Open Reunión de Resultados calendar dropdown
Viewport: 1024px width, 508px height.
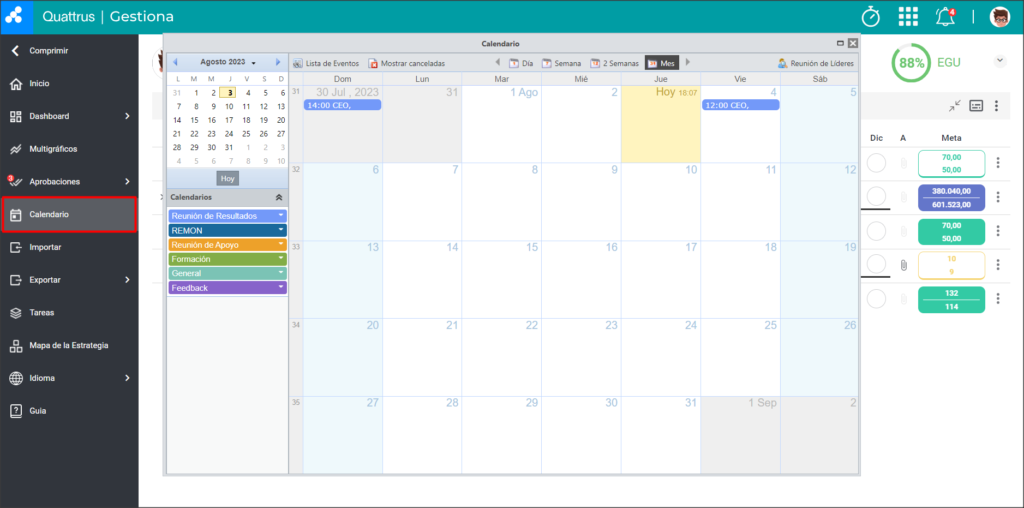coord(281,215)
